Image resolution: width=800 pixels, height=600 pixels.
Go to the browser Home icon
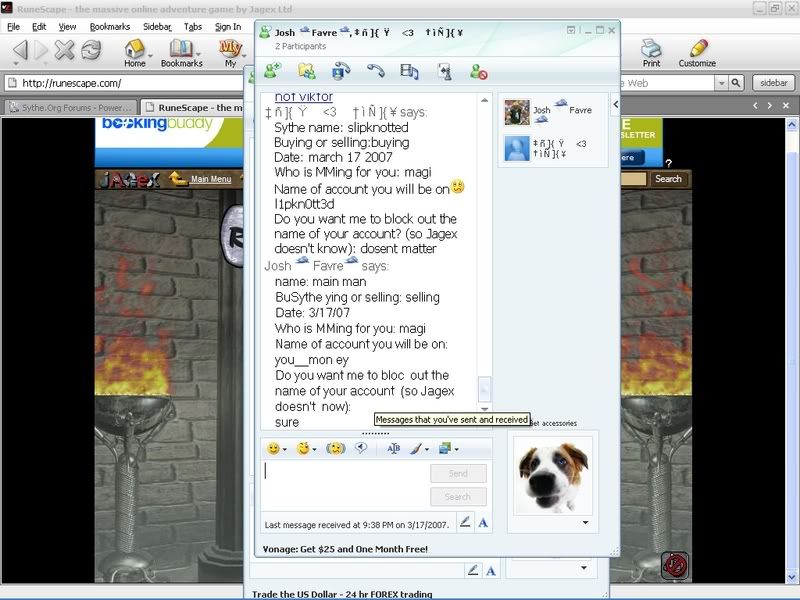click(135, 53)
